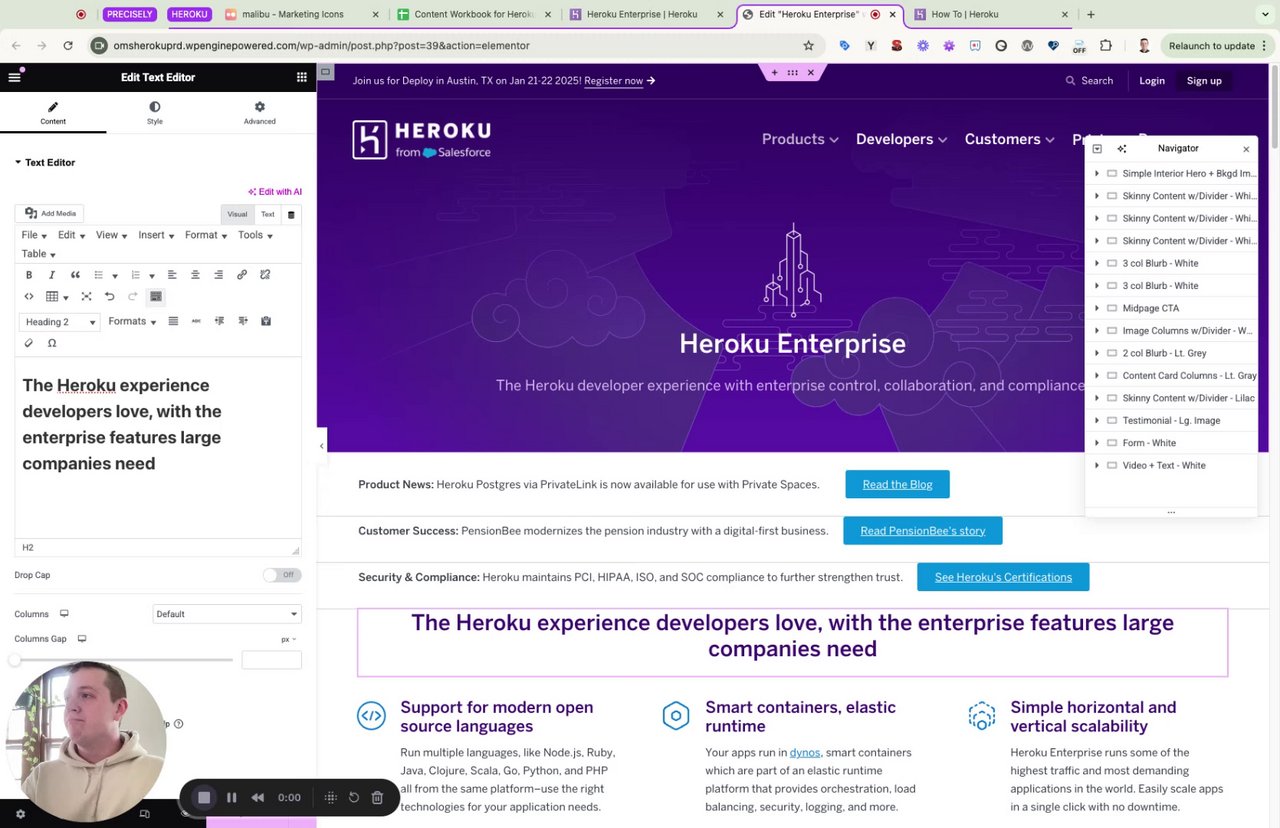
Task: Click the Columns Gap slider handle
Action: [x=15, y=660]
